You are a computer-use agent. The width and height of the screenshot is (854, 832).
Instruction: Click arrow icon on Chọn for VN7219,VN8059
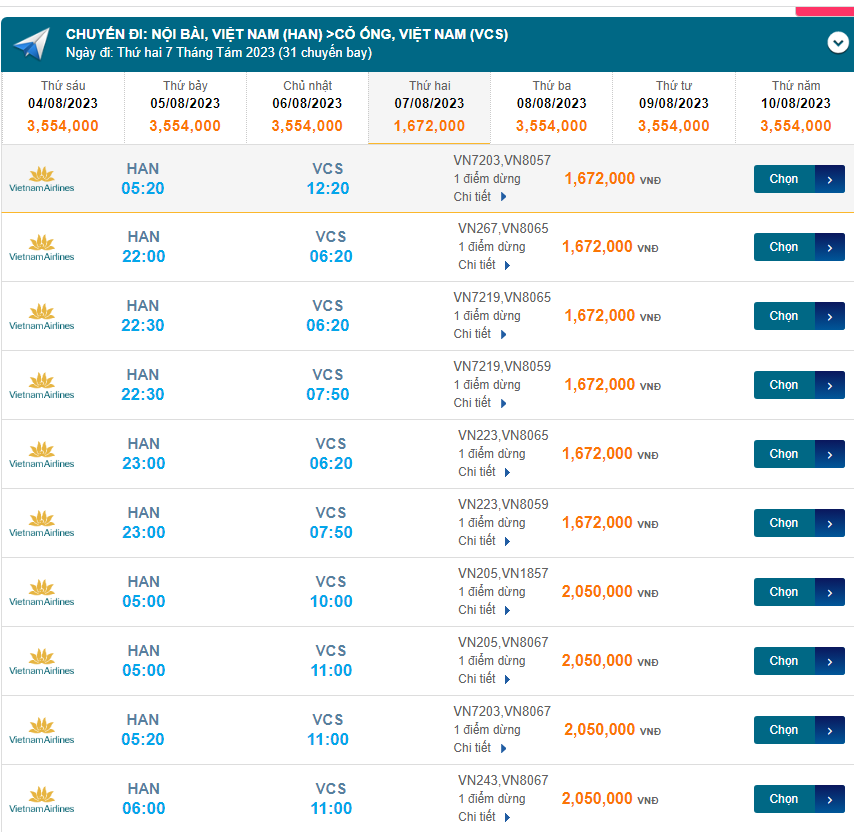[x=830, y=385]
